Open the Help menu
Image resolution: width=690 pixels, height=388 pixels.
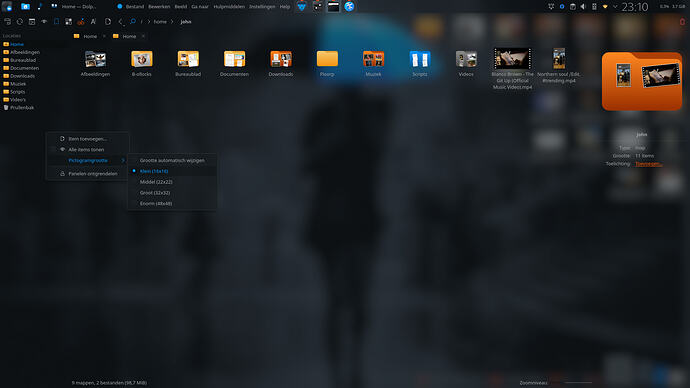285,7
